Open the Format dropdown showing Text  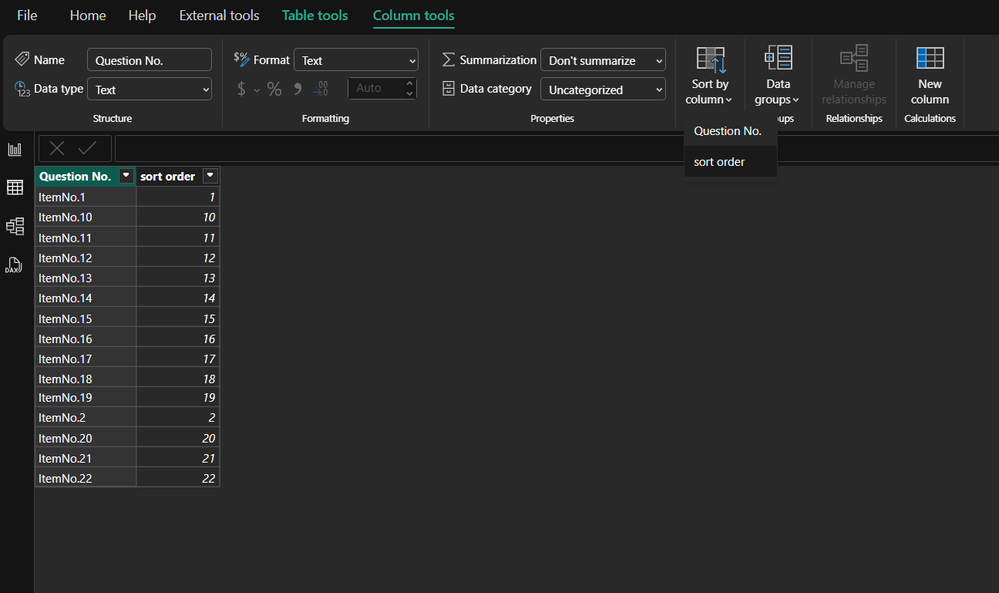pos(356,61)
